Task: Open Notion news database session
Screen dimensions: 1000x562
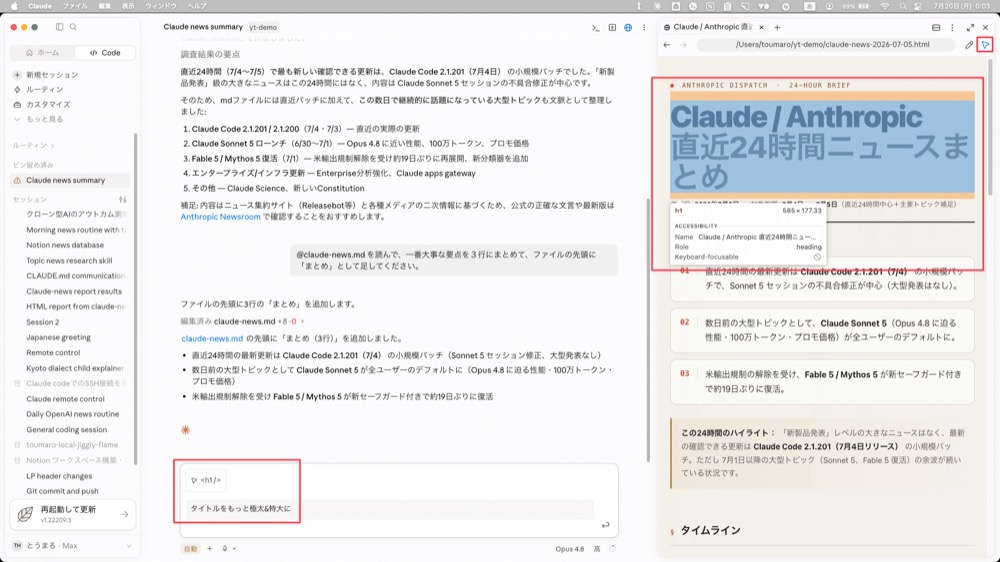Action: 65,245
